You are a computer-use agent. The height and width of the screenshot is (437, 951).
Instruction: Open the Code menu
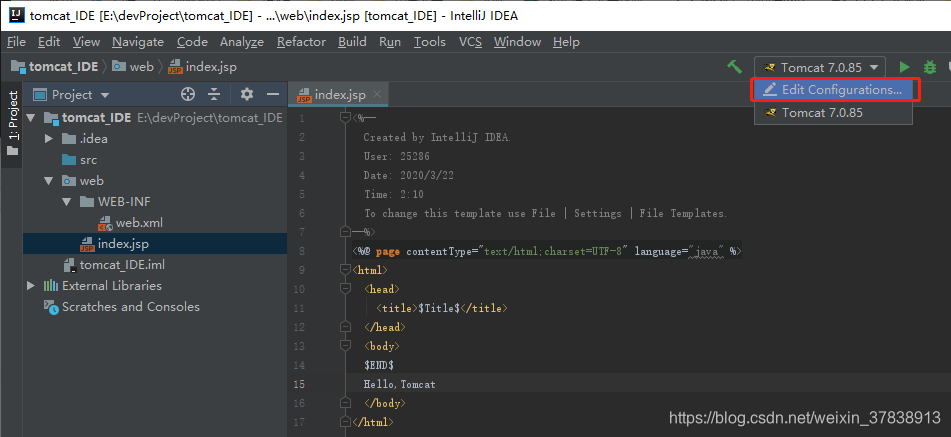pos(192,42)
